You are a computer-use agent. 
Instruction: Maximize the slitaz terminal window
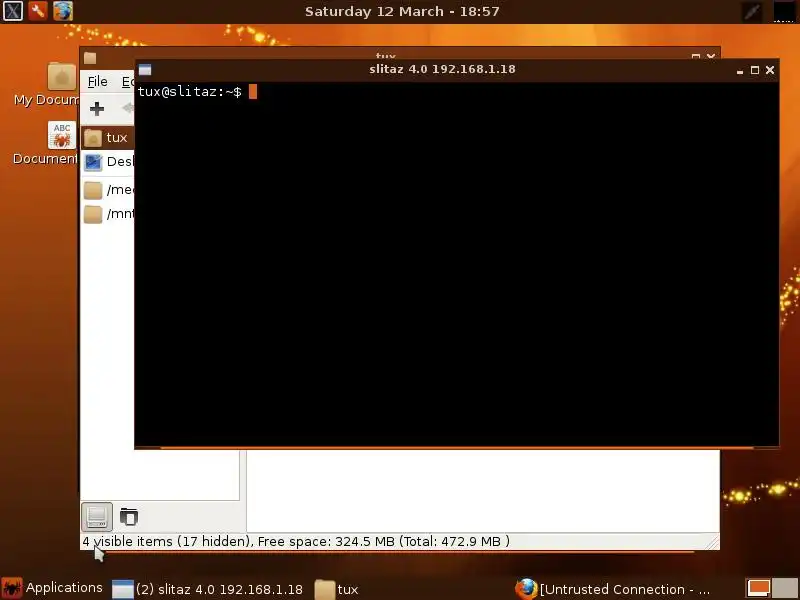755,70
